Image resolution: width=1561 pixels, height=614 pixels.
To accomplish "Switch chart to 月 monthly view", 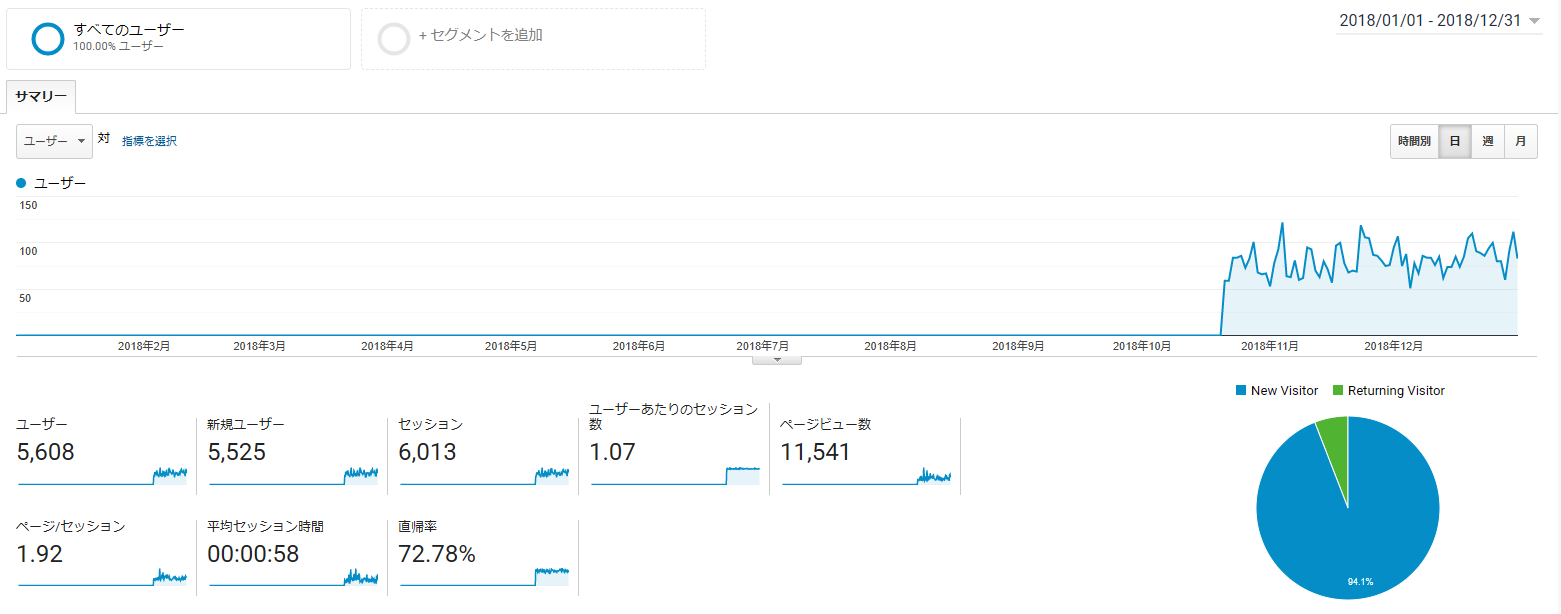I will 1520,142.
